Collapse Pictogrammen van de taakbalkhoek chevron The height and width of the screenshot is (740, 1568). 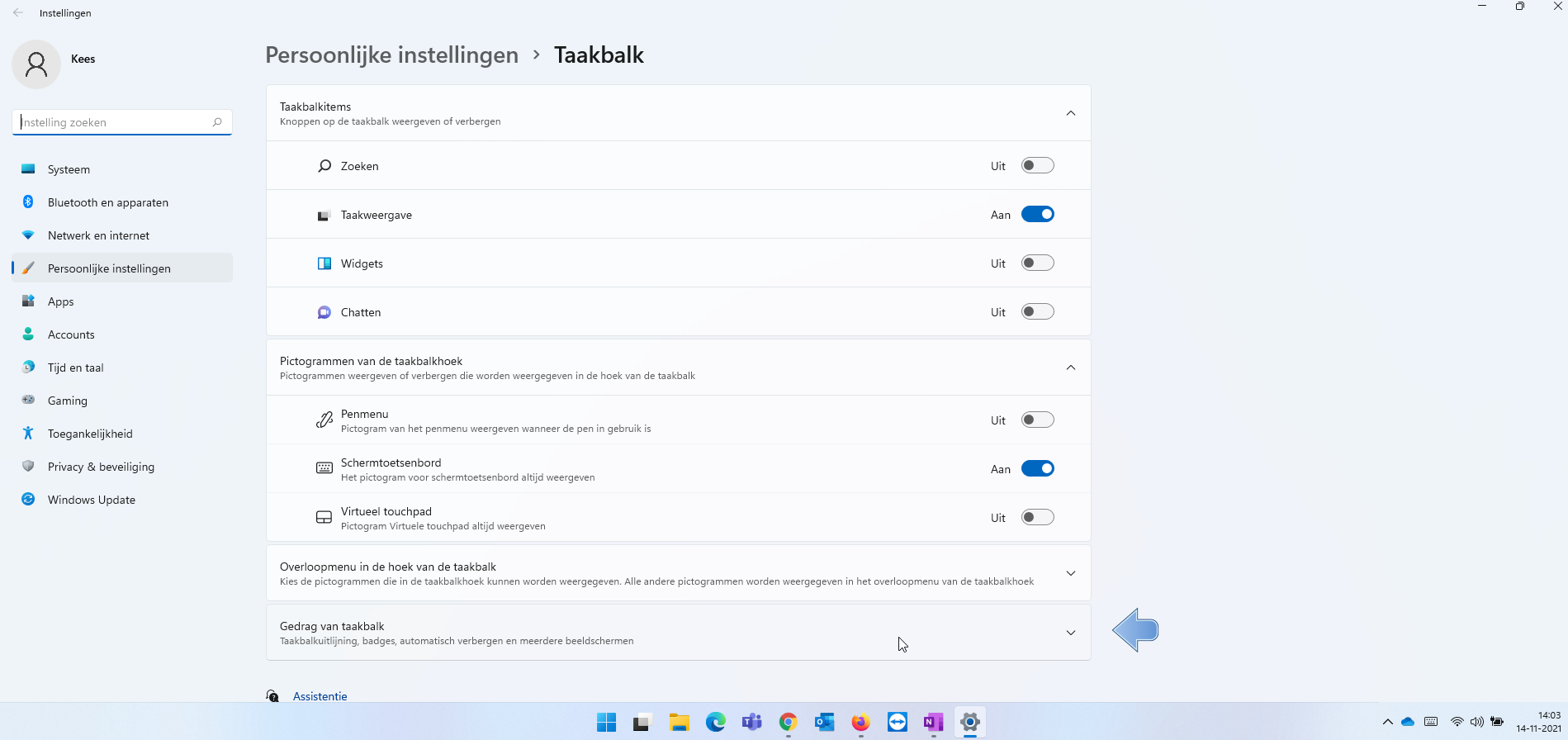[1071, 368]
